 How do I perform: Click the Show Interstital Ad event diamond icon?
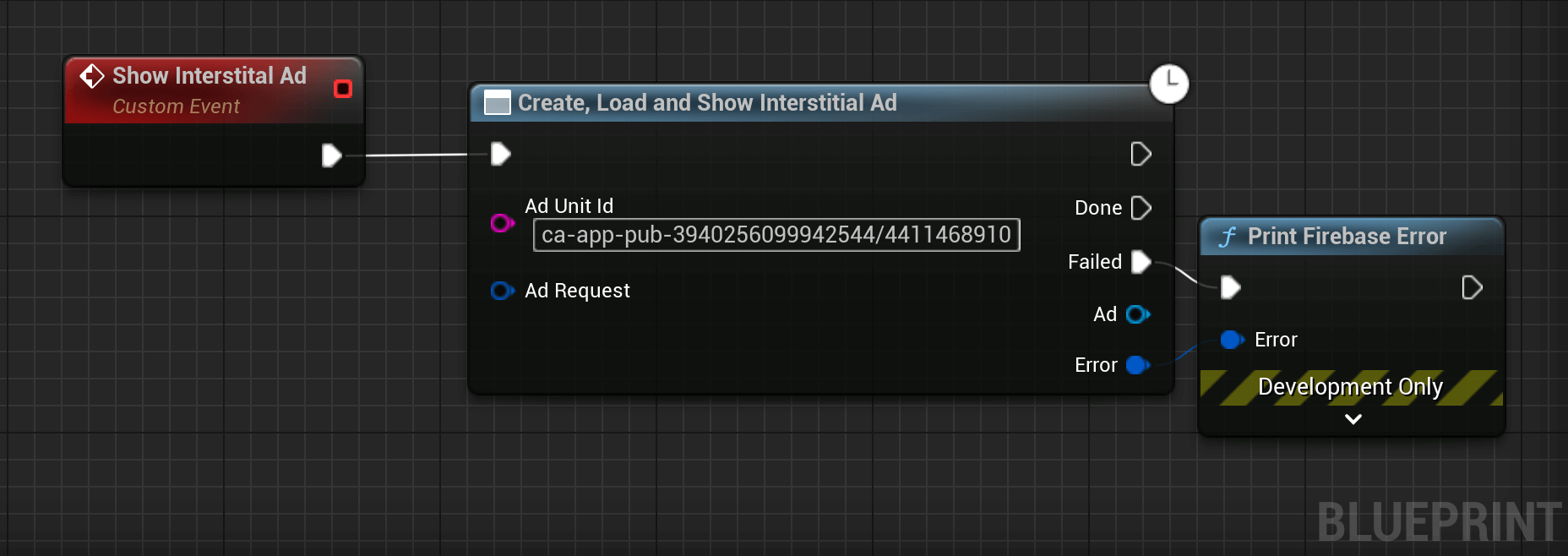(92, 77)
